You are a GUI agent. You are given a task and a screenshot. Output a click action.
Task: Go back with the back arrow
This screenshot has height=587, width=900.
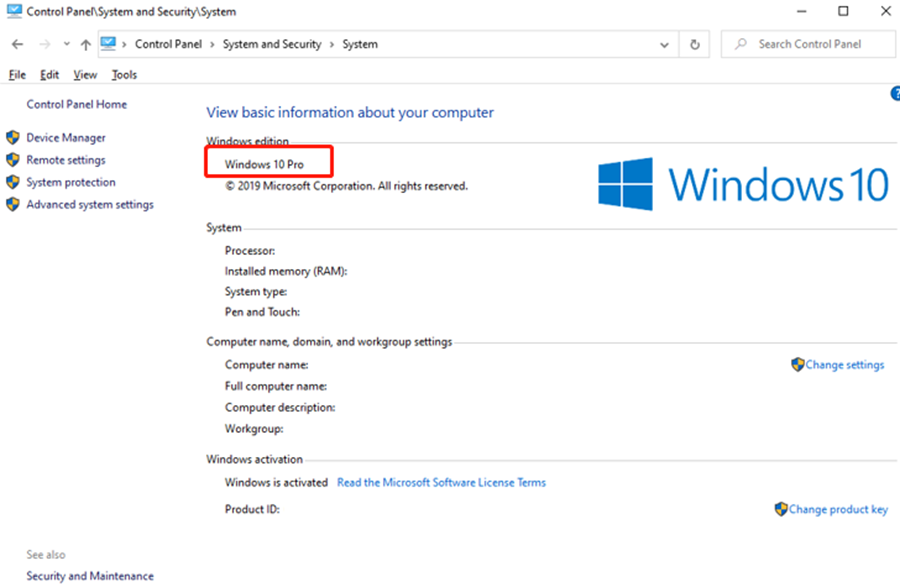18,44
